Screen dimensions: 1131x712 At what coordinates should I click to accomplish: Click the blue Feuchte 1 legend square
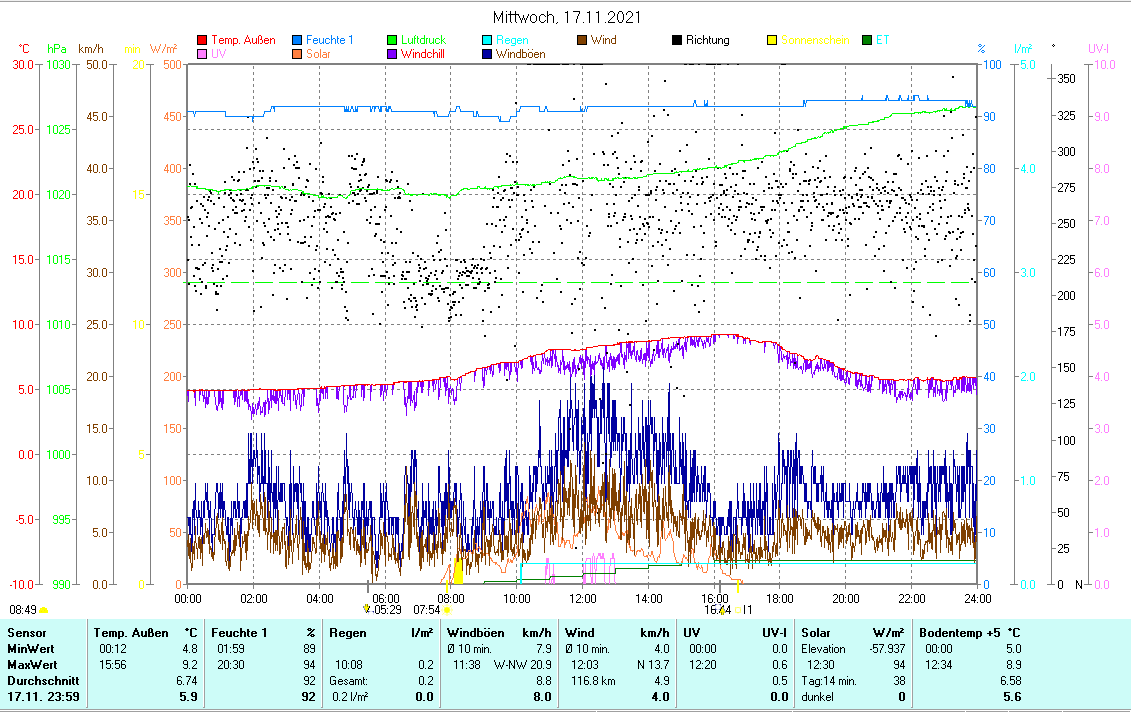(x=297, y=41)
